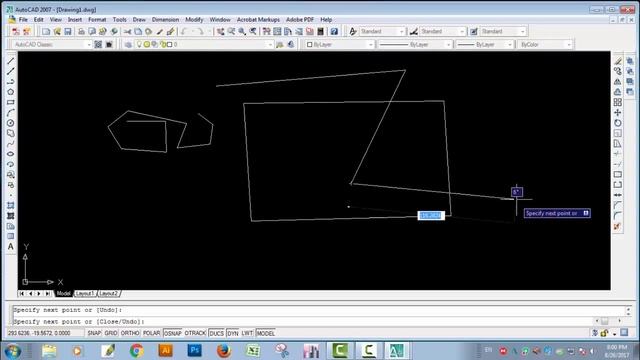This screenshot has height=360, width=640.
Task: Open the File menu
Action: [x=23, y=20]
